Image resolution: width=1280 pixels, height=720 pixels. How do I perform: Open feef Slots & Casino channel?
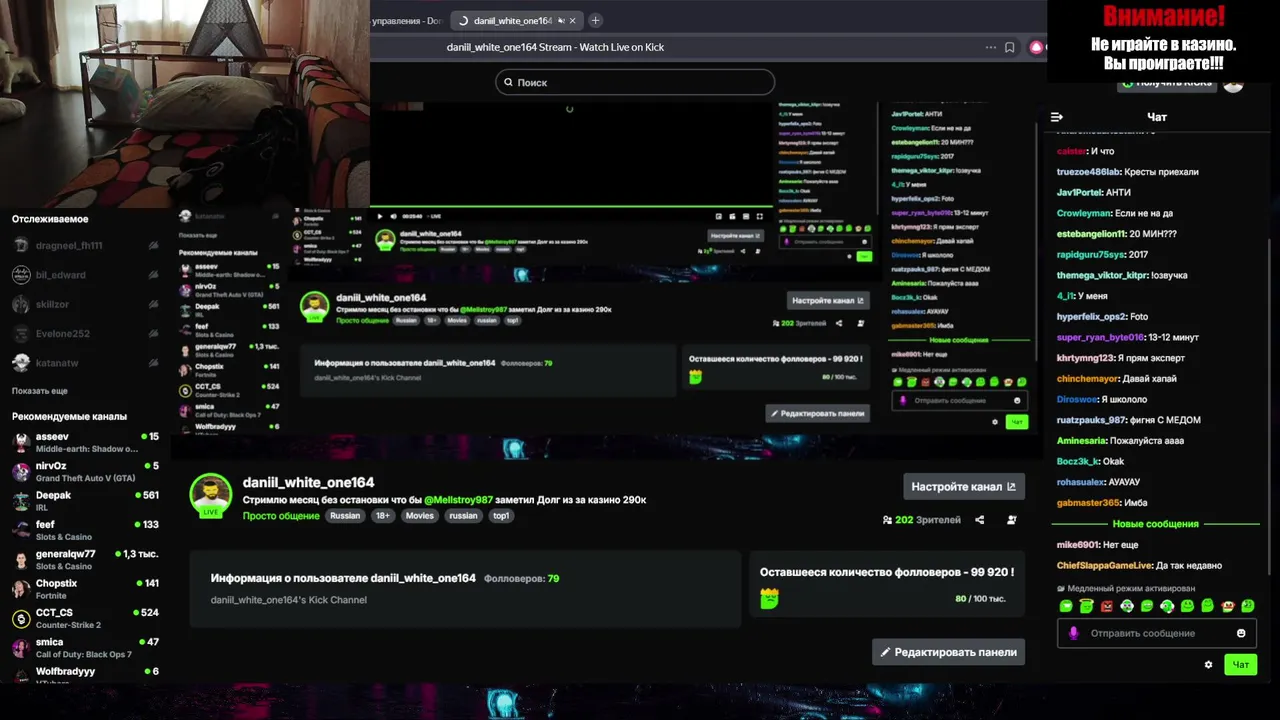point(85,530)
